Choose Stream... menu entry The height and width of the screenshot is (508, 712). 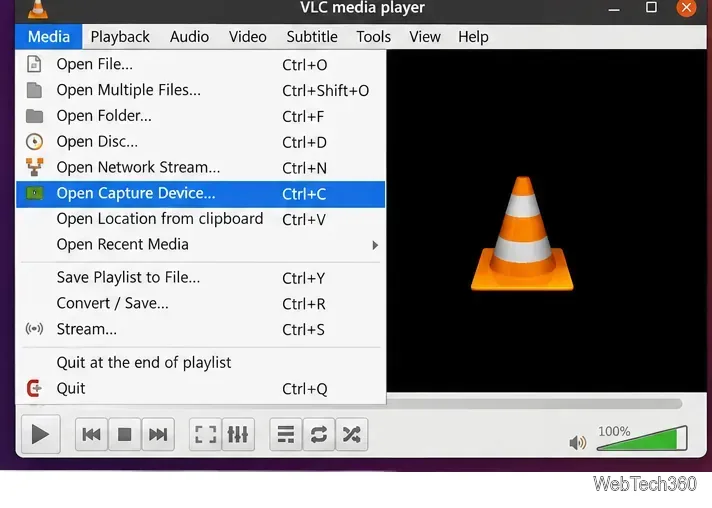pyautogui.click(x=200, y=330)
